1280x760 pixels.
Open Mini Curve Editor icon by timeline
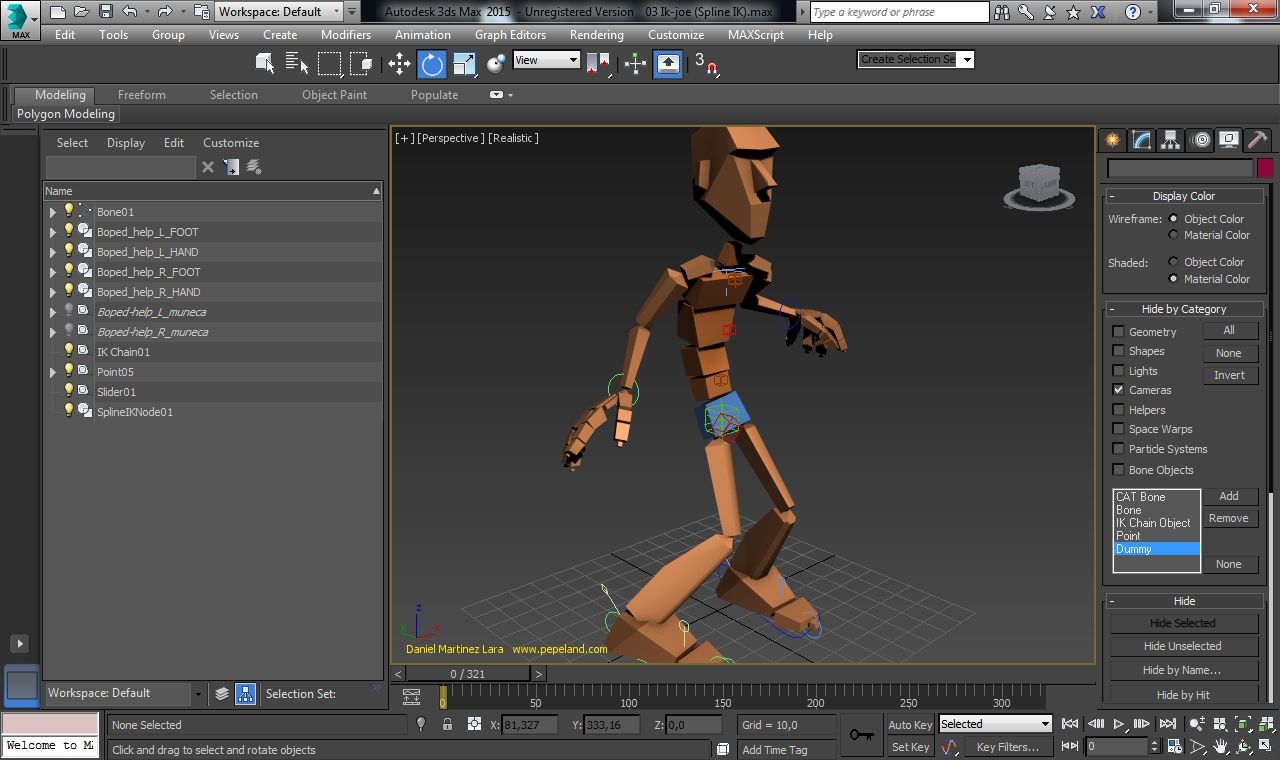click(412, 697)
